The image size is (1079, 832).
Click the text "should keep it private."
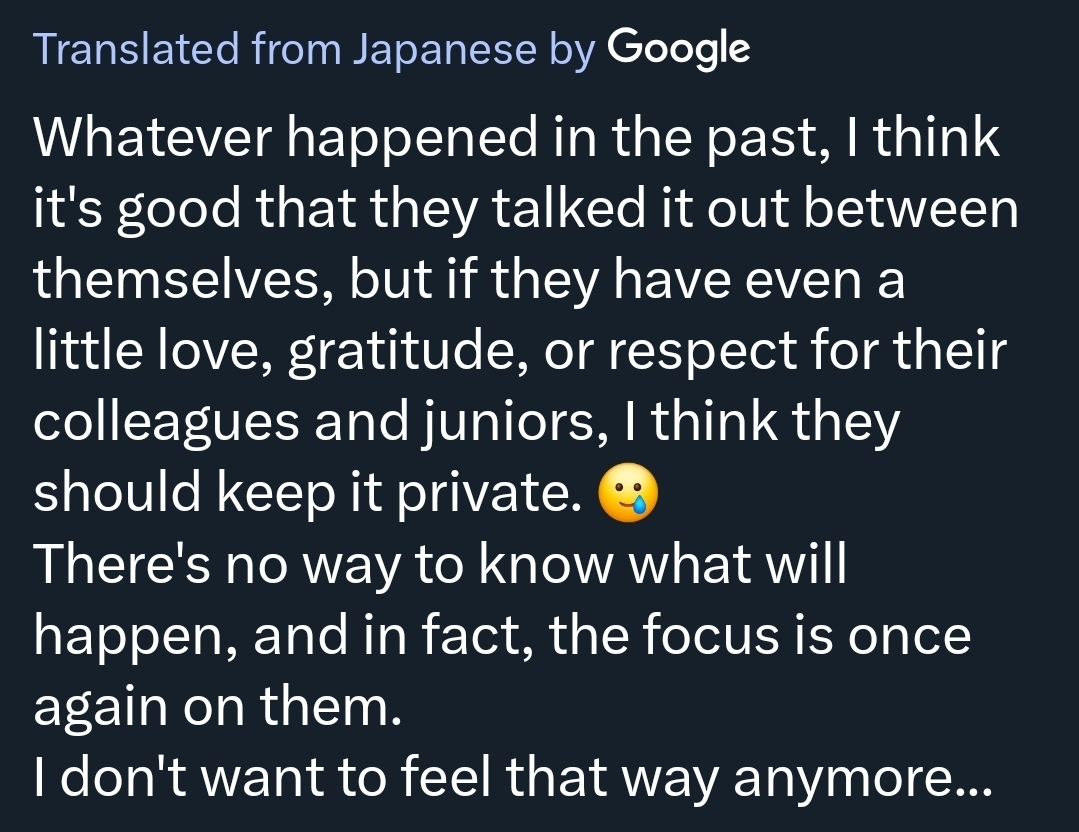point(308,495)
